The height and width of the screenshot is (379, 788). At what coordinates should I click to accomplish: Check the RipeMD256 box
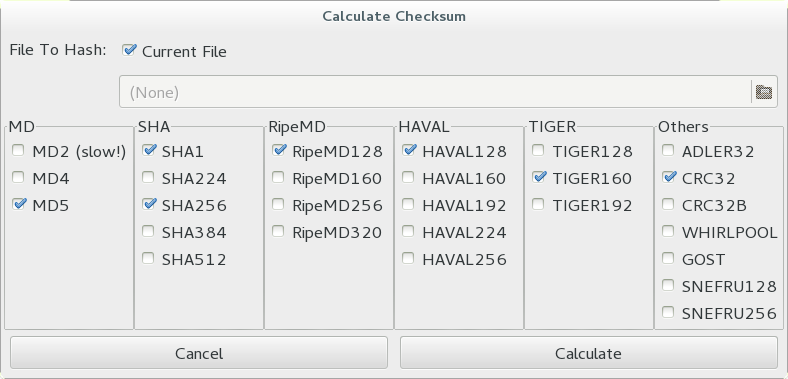coord(278,204)
